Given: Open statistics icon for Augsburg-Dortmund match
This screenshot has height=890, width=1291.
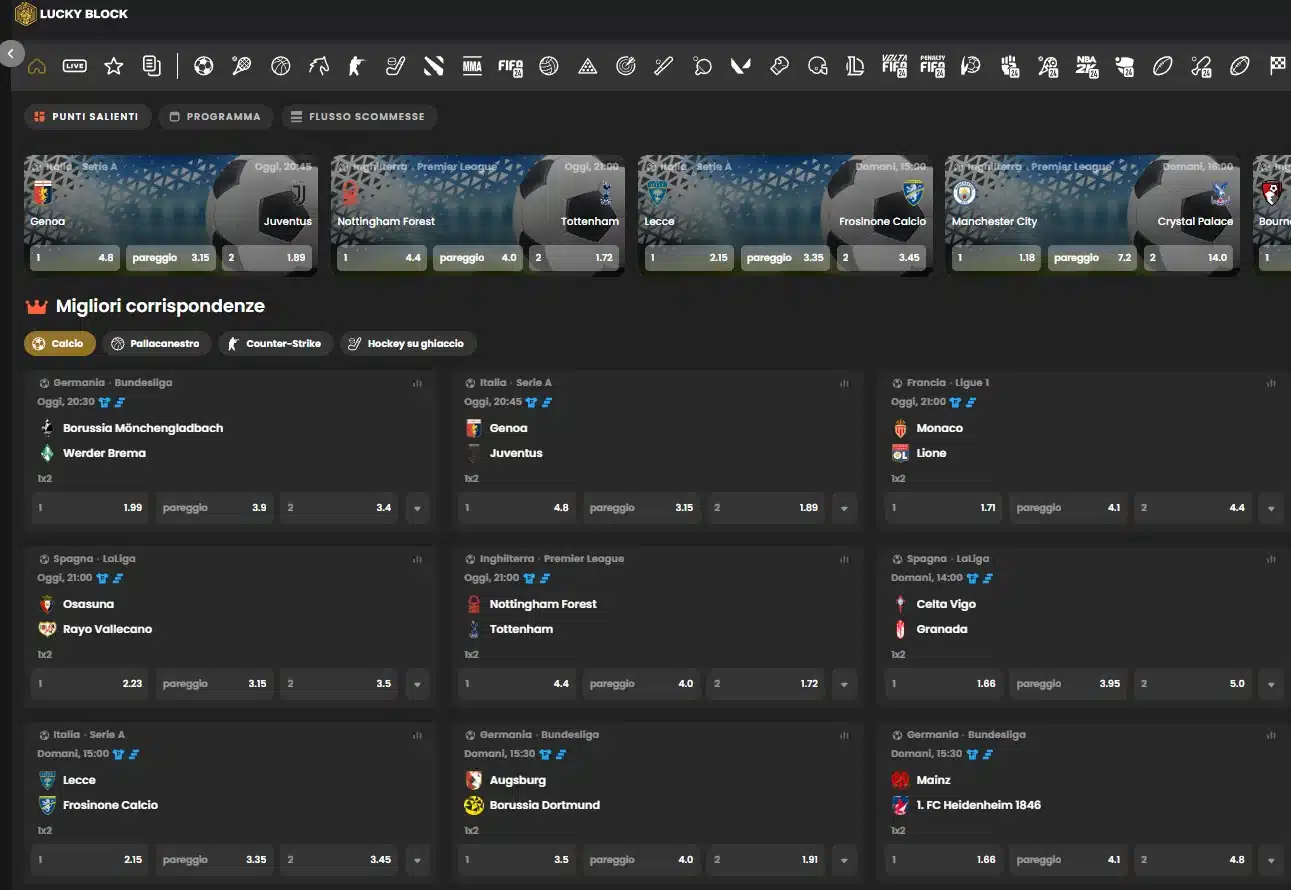Looking at the screenshot, I should pos(844,735).
